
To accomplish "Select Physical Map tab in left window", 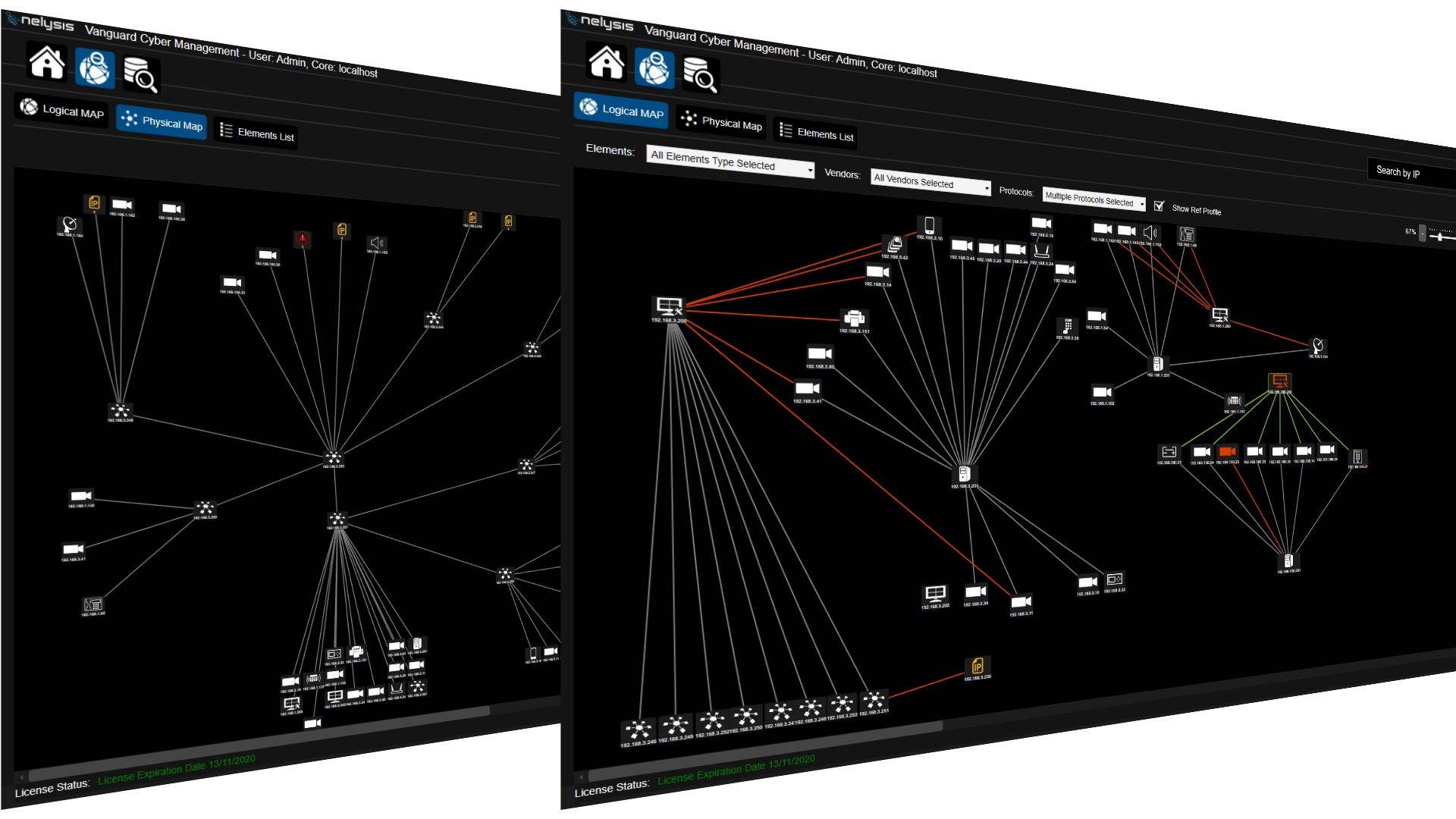I will (162, 122).
